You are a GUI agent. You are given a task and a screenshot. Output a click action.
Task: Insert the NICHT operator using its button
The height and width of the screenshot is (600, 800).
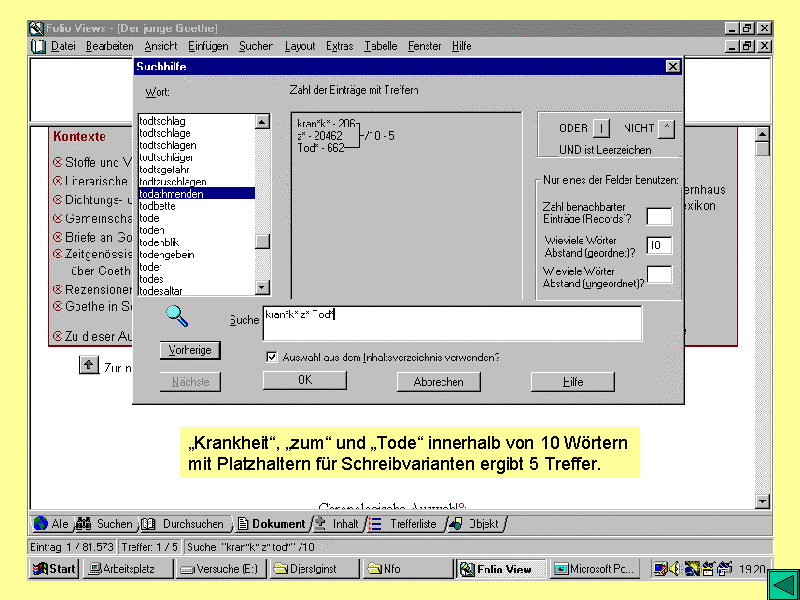pos(667,128)
